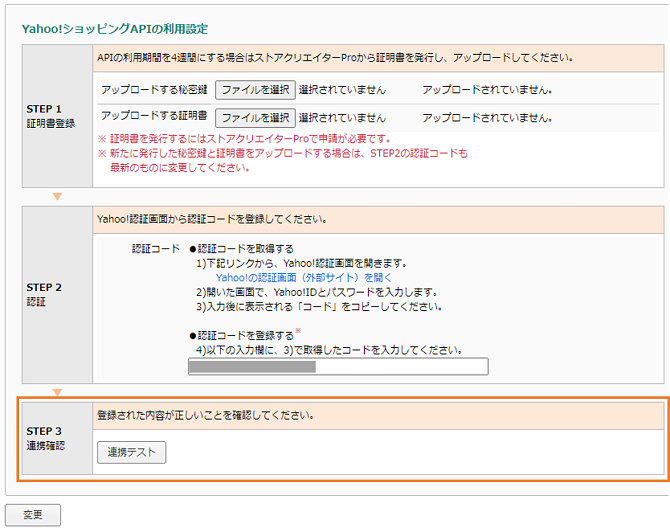Run the 連携テスト button
The height and width of the screenshot is (532, 670).
tap(132, 452)
